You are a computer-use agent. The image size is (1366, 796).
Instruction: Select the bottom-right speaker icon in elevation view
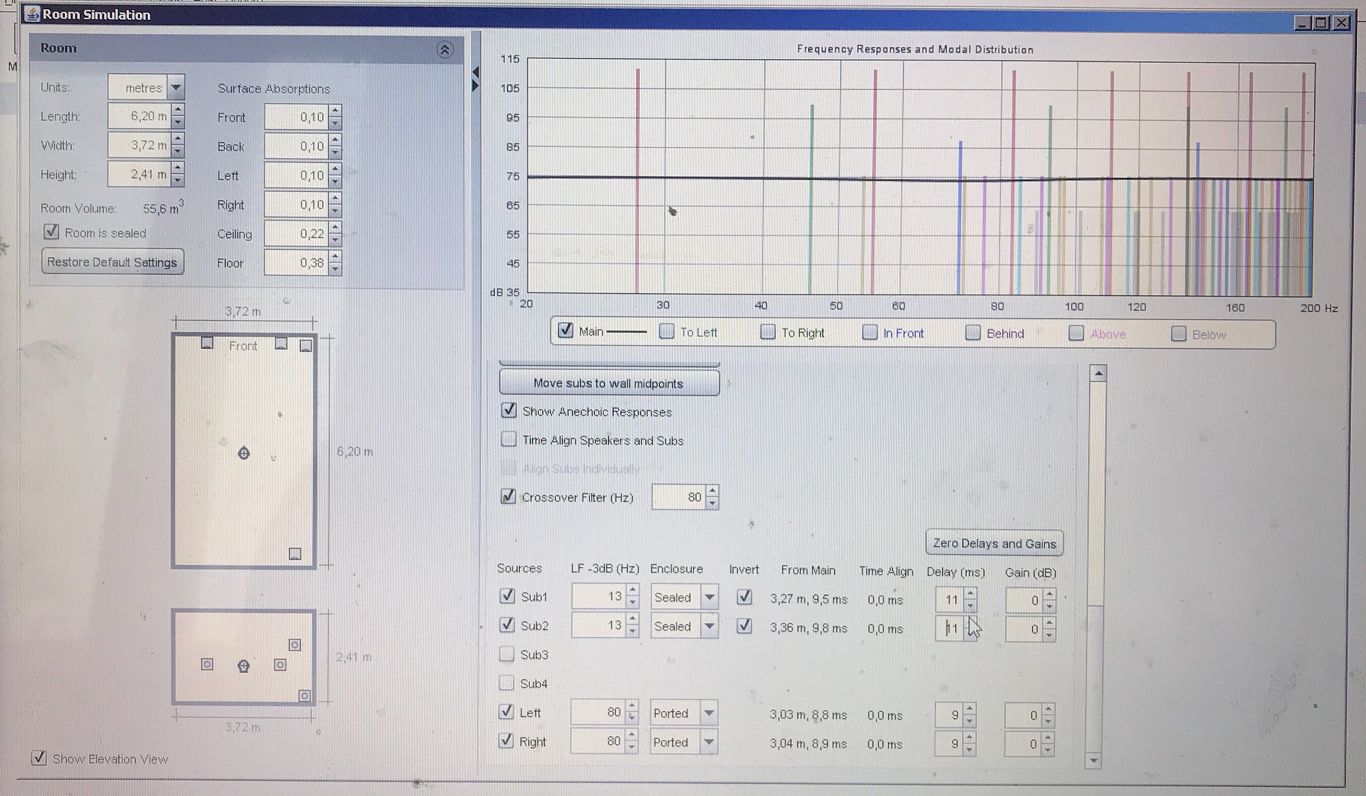click(x=305, y=696)
